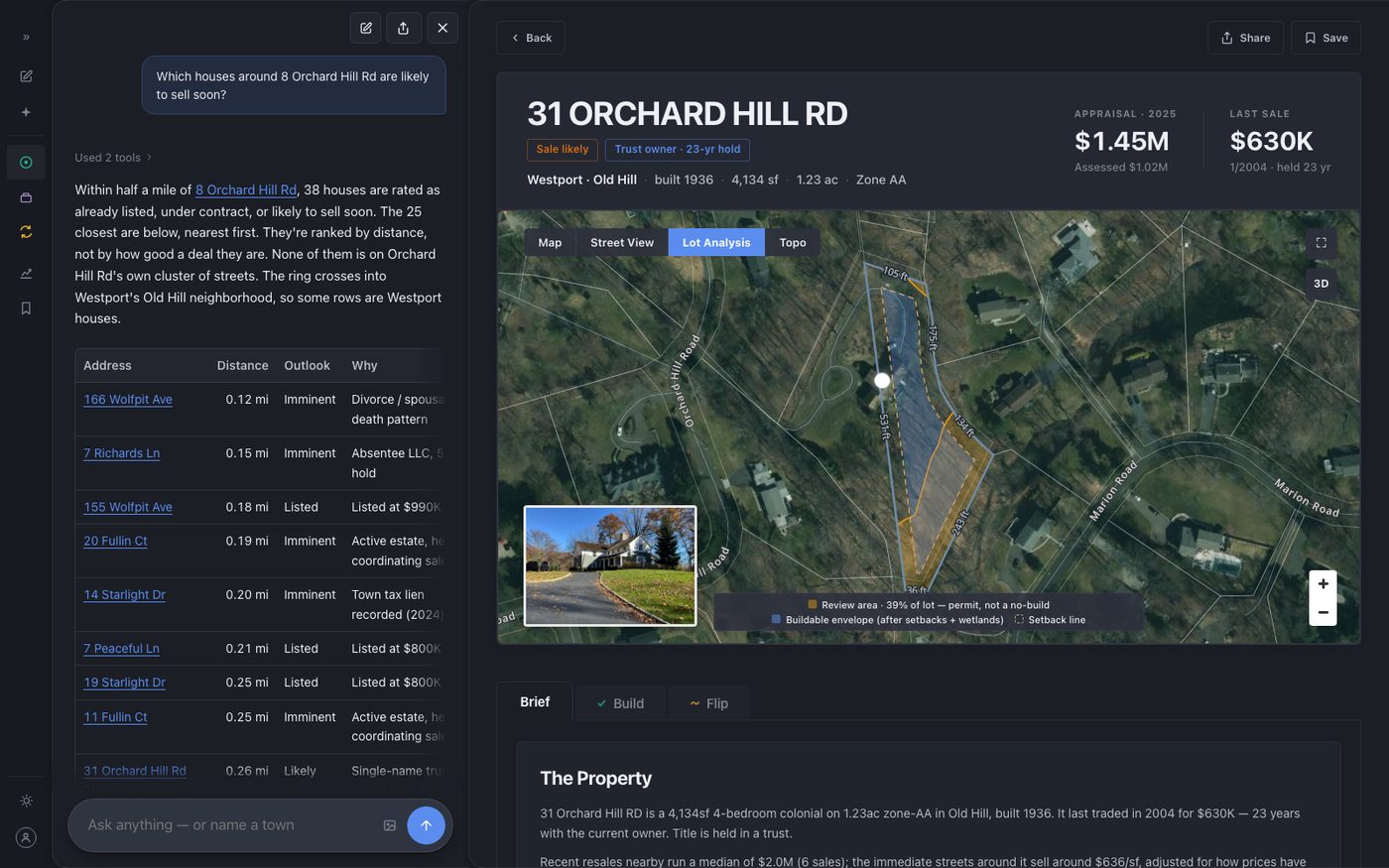The image size is (1389, 868).
Task: Toggle the light/dark theme sun icon
Action: (26, 801)
